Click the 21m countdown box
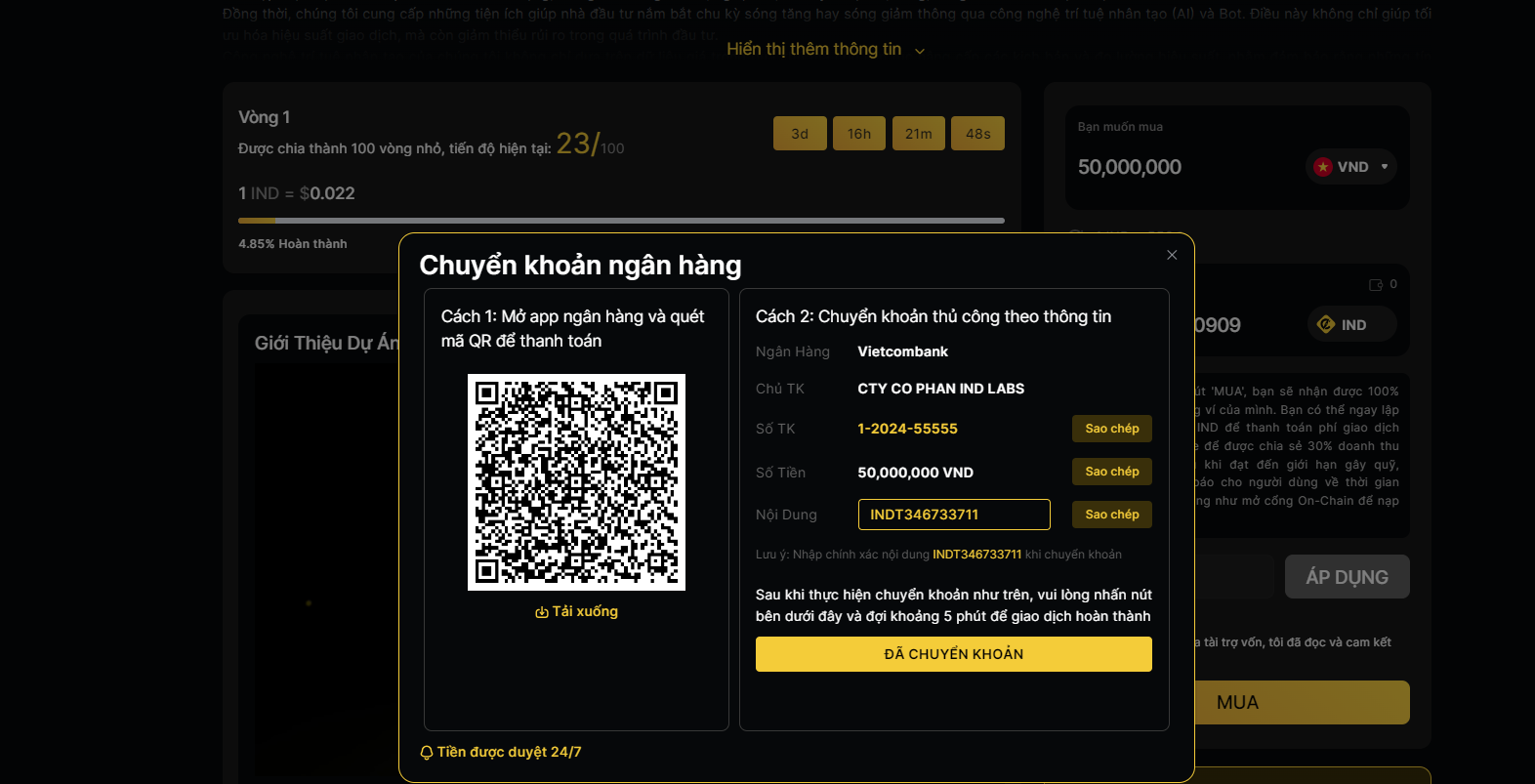The width and height of the screenshot is (1535, 784). click(x=919, y=134)
